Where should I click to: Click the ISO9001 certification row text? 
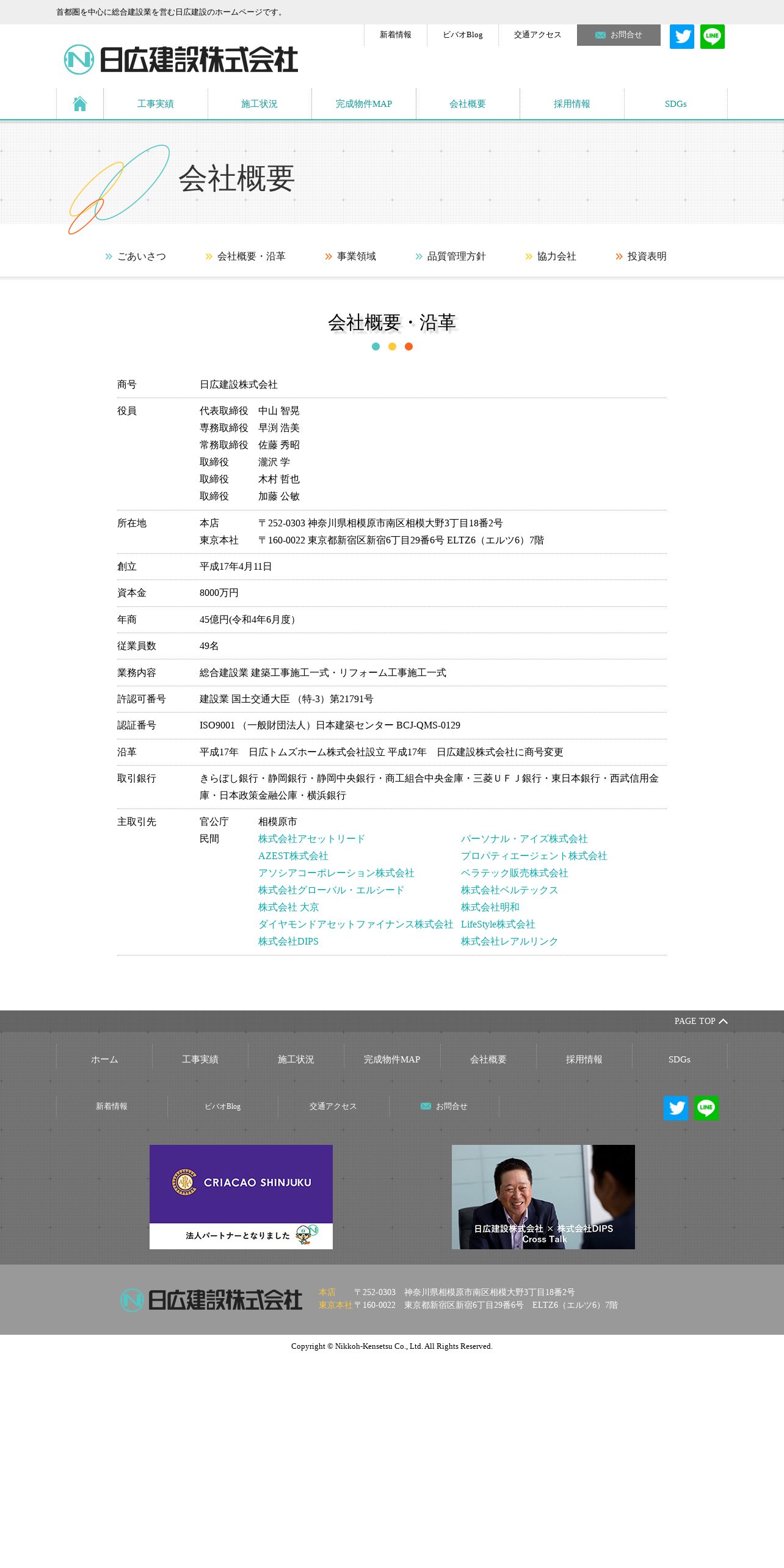click(330, 725)
